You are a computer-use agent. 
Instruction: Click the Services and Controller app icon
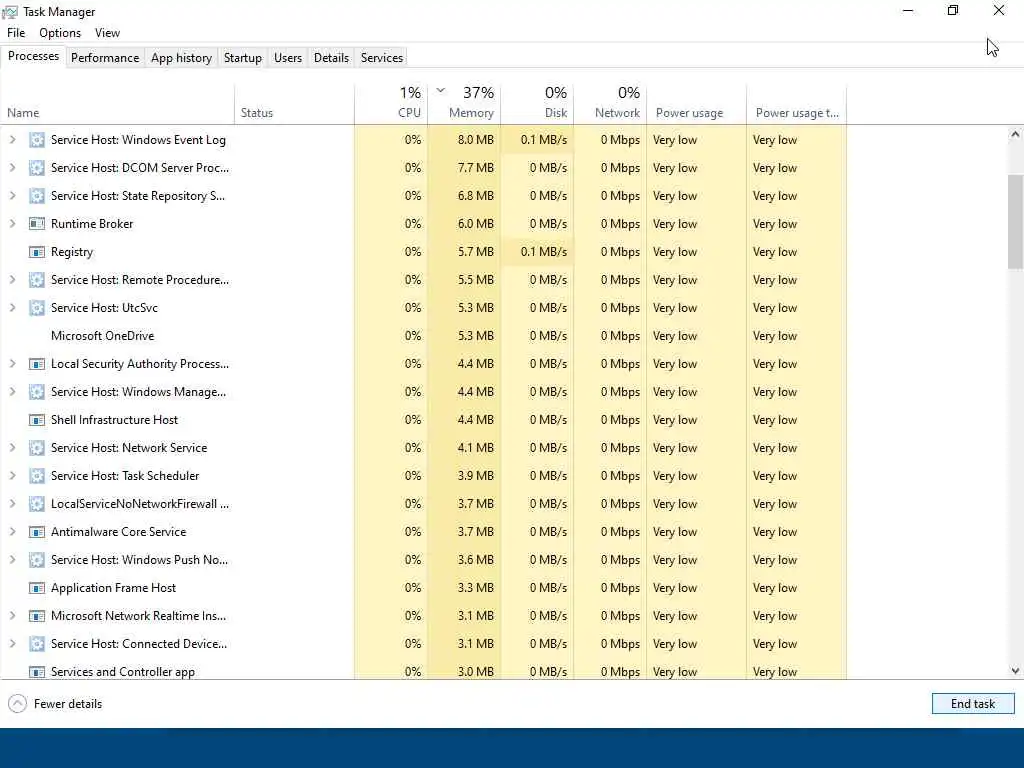[x=37, y=672]
